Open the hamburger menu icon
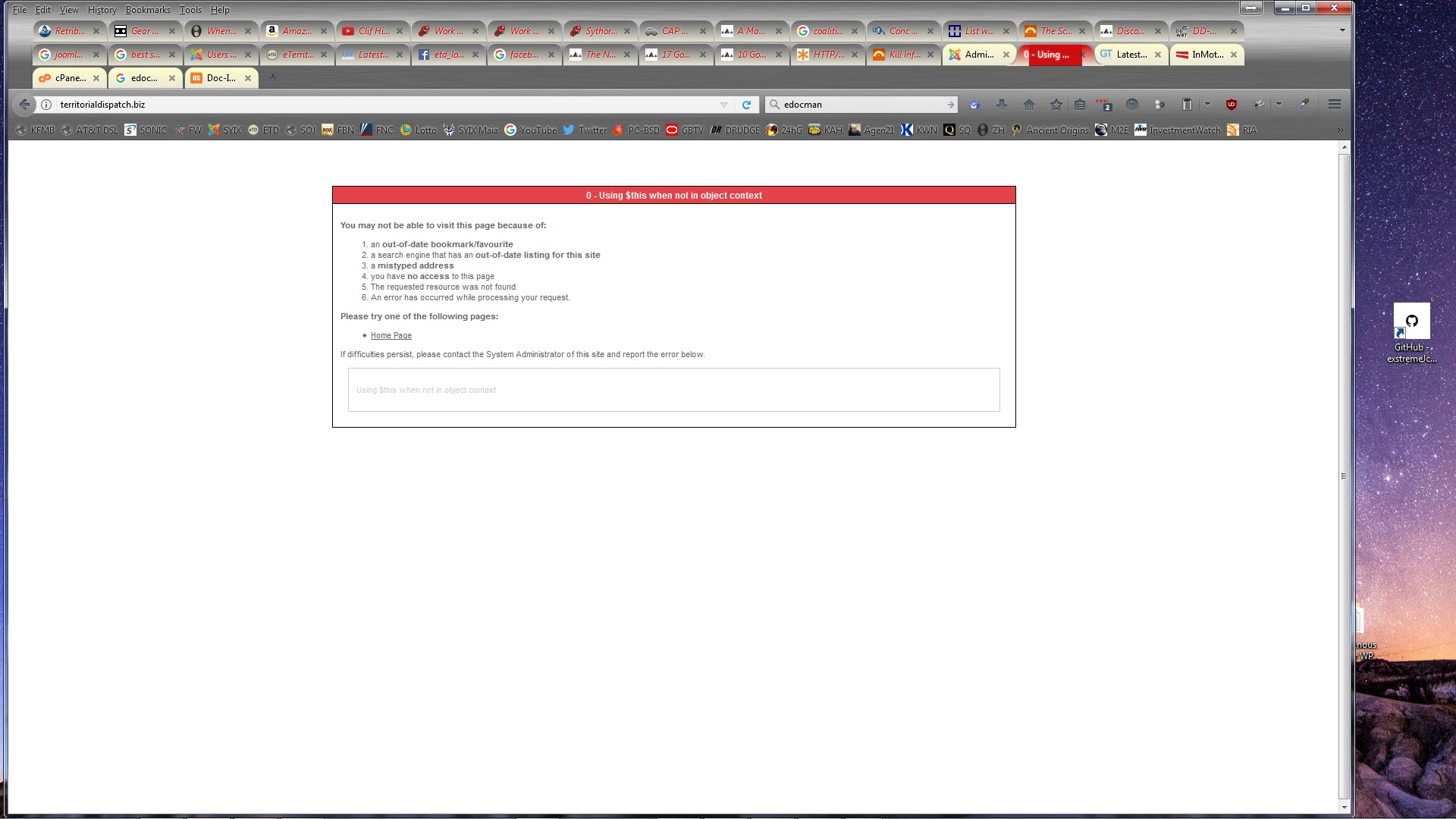 1334,105
